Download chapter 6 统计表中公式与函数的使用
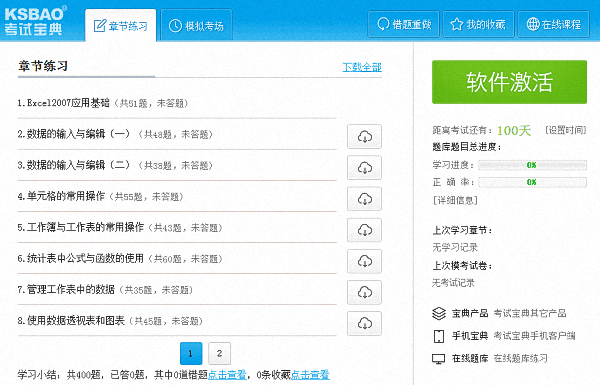The image size is (600, 385). coord(364,261)
